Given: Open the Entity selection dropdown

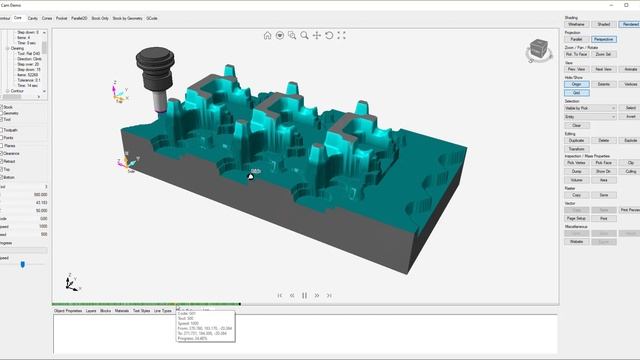Looking at the screenshot, I should click(x=590, y=117).
